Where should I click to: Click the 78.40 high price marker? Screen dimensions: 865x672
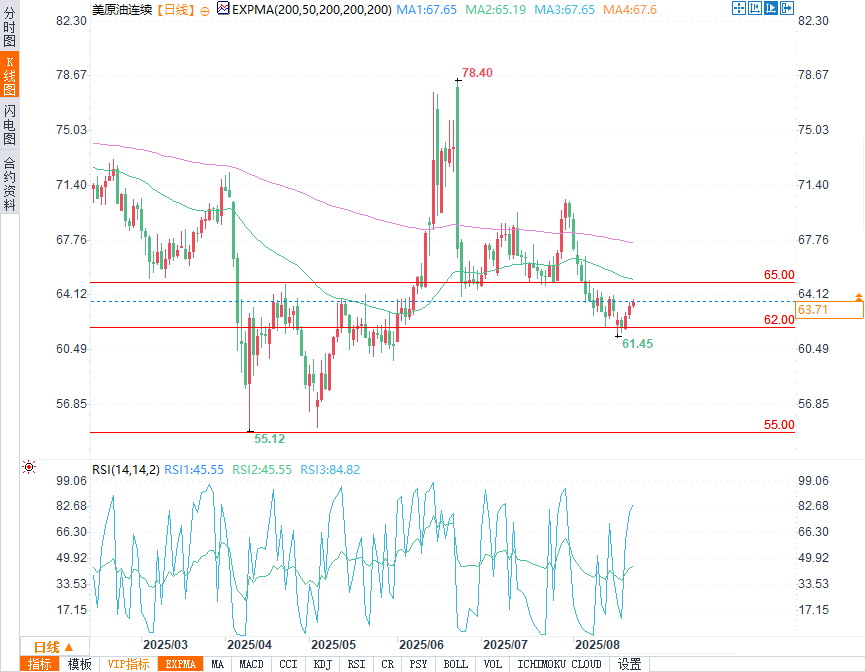pos(477,73)
